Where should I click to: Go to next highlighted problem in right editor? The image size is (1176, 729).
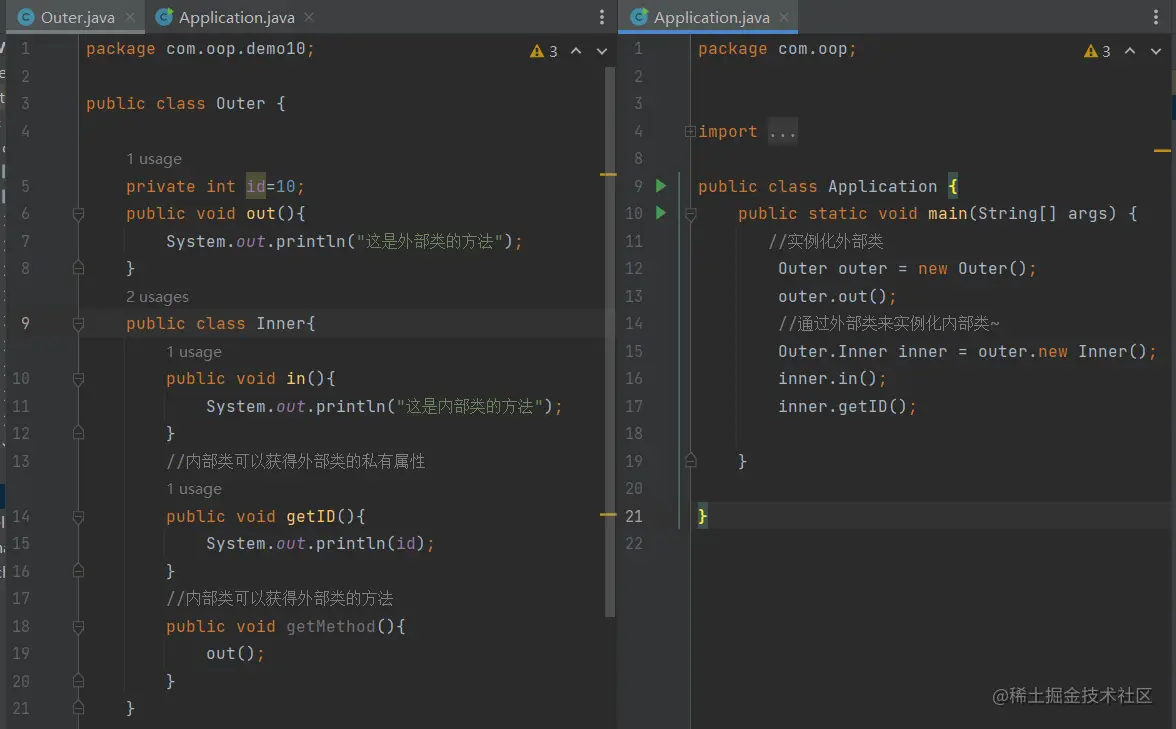1156,51
